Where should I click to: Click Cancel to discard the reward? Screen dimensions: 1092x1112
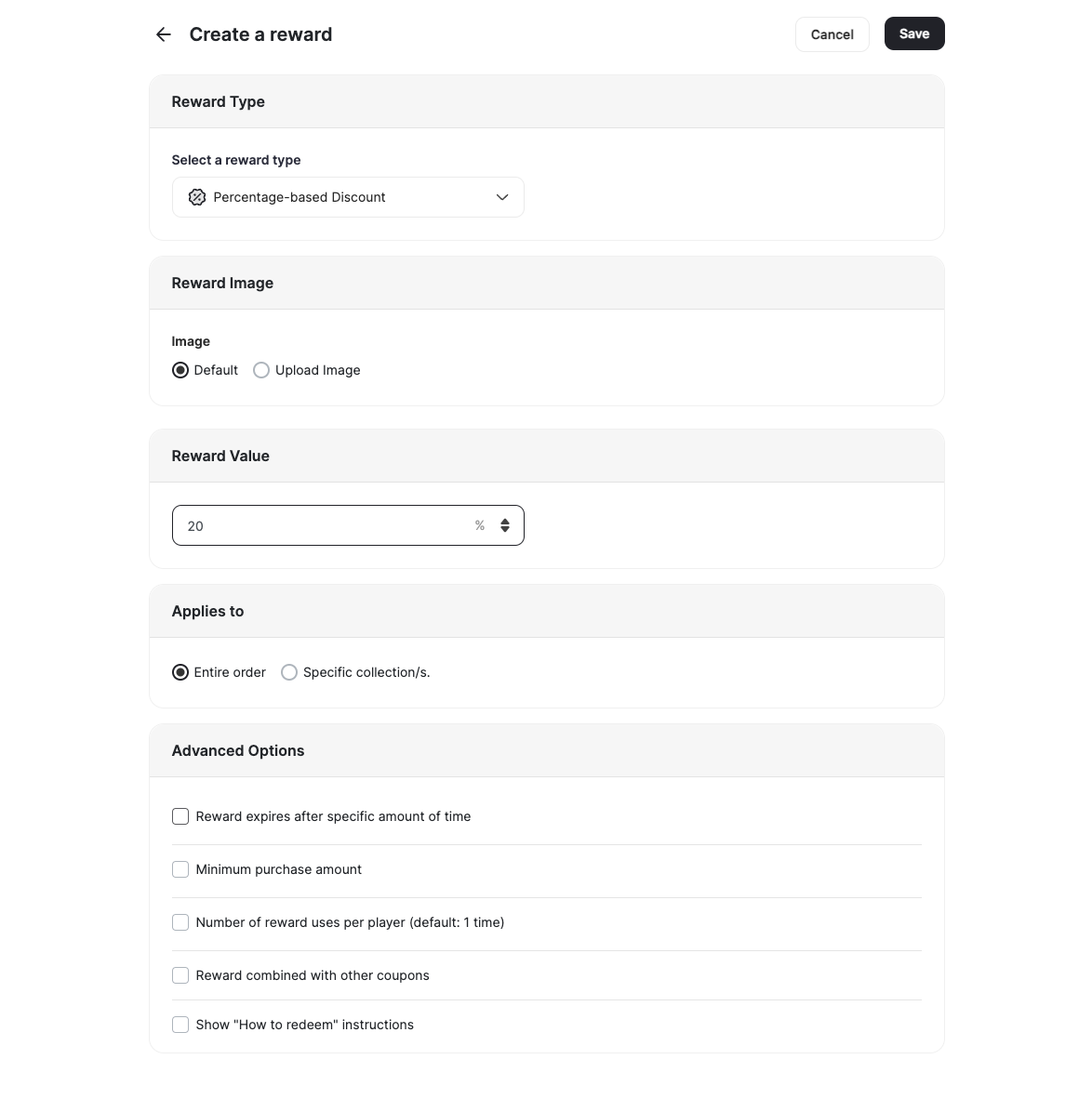pos(831,33)
